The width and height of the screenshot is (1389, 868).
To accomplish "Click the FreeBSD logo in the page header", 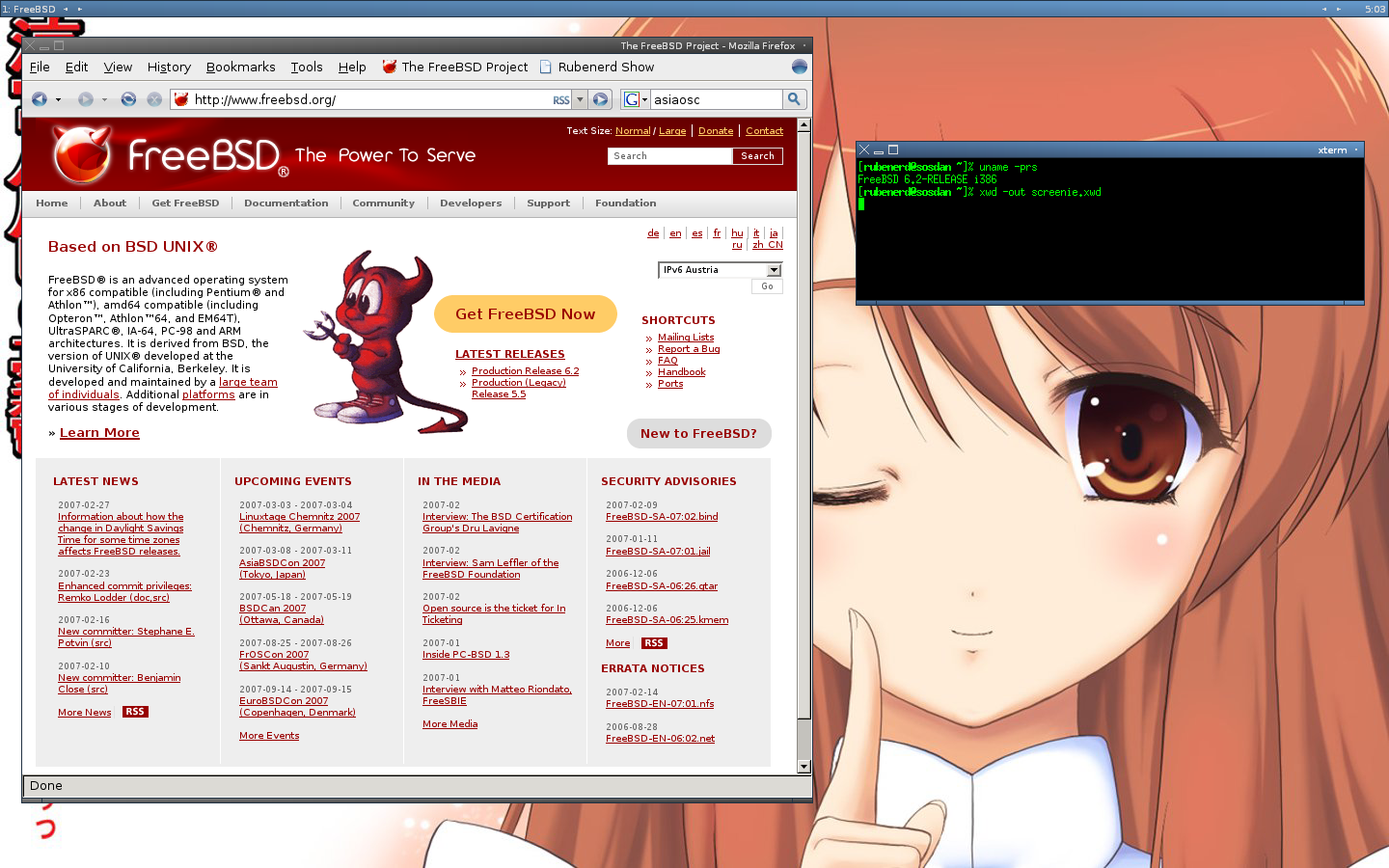I will coord(169,154).
